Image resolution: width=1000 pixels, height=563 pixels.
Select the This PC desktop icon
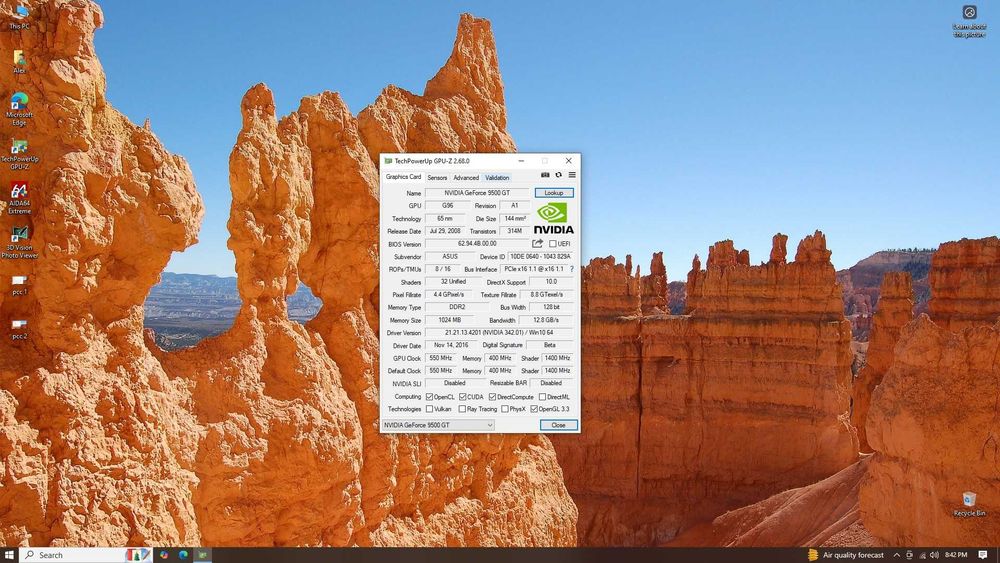pos(19,17)
